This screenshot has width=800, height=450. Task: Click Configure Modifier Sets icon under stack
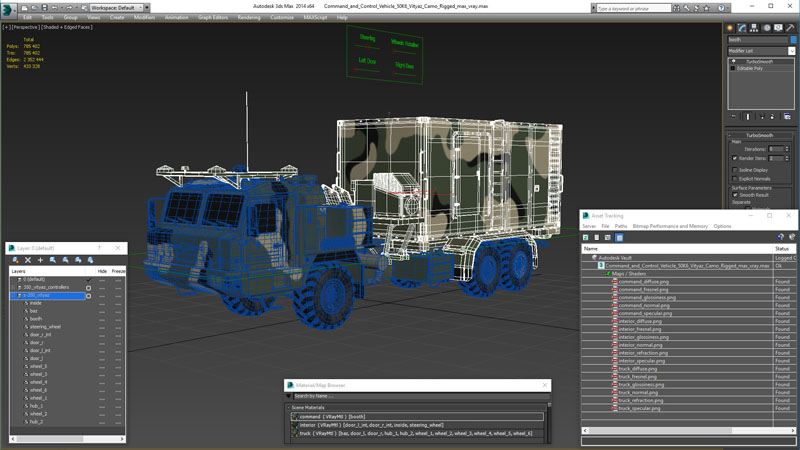(788, 117)
